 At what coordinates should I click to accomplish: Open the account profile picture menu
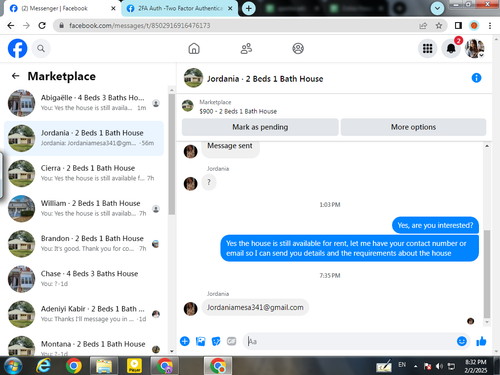(475, 49)
